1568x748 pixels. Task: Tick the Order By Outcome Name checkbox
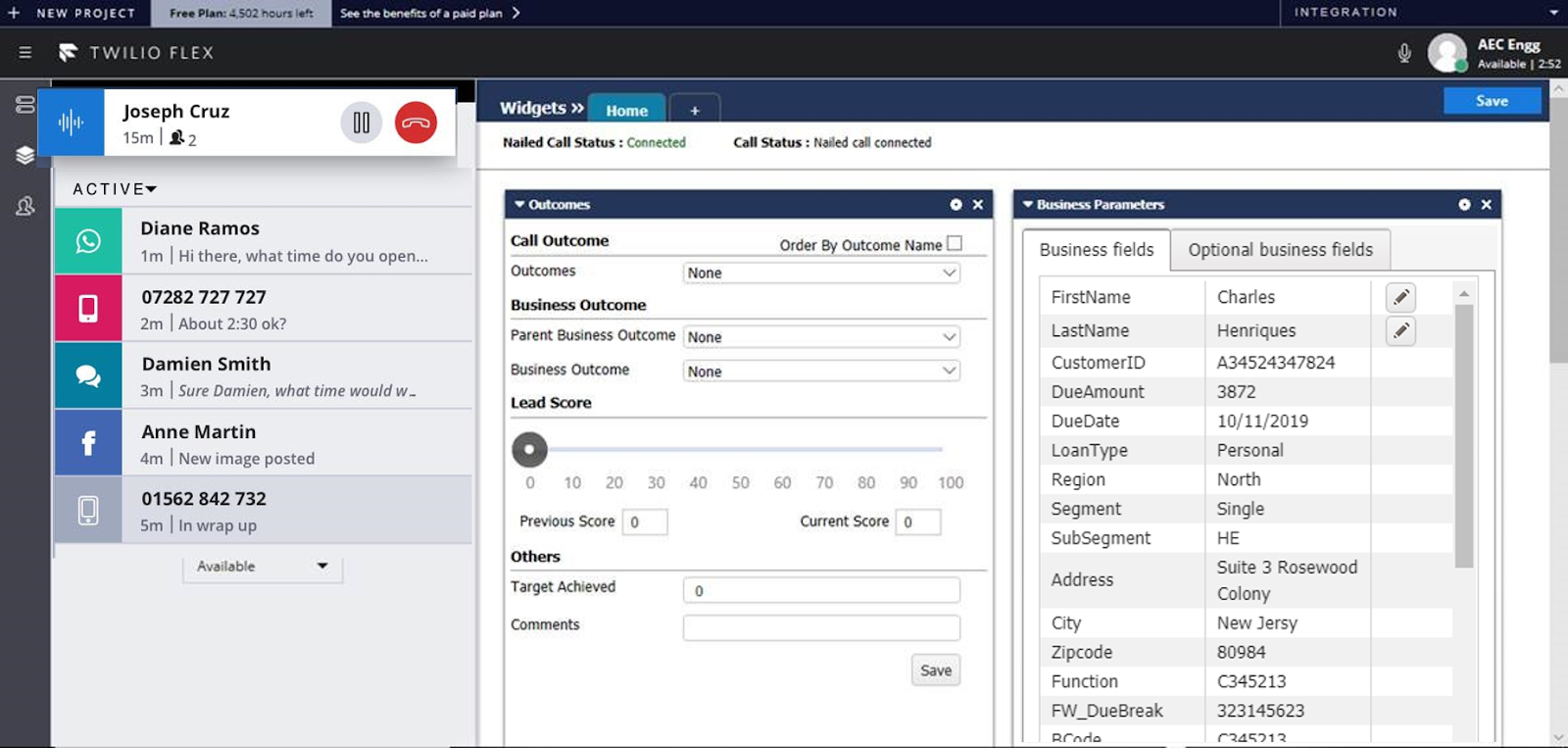[955, 243]
